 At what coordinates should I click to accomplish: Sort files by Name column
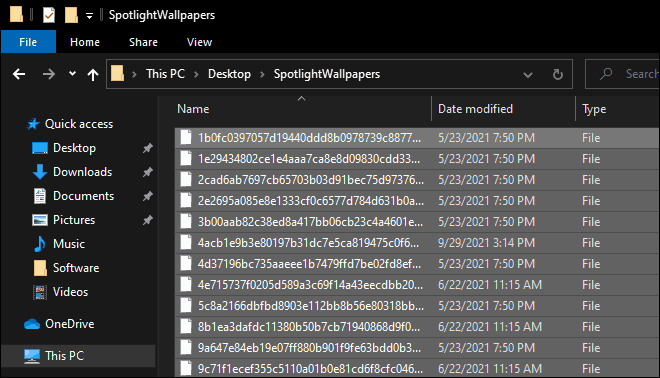302,109
